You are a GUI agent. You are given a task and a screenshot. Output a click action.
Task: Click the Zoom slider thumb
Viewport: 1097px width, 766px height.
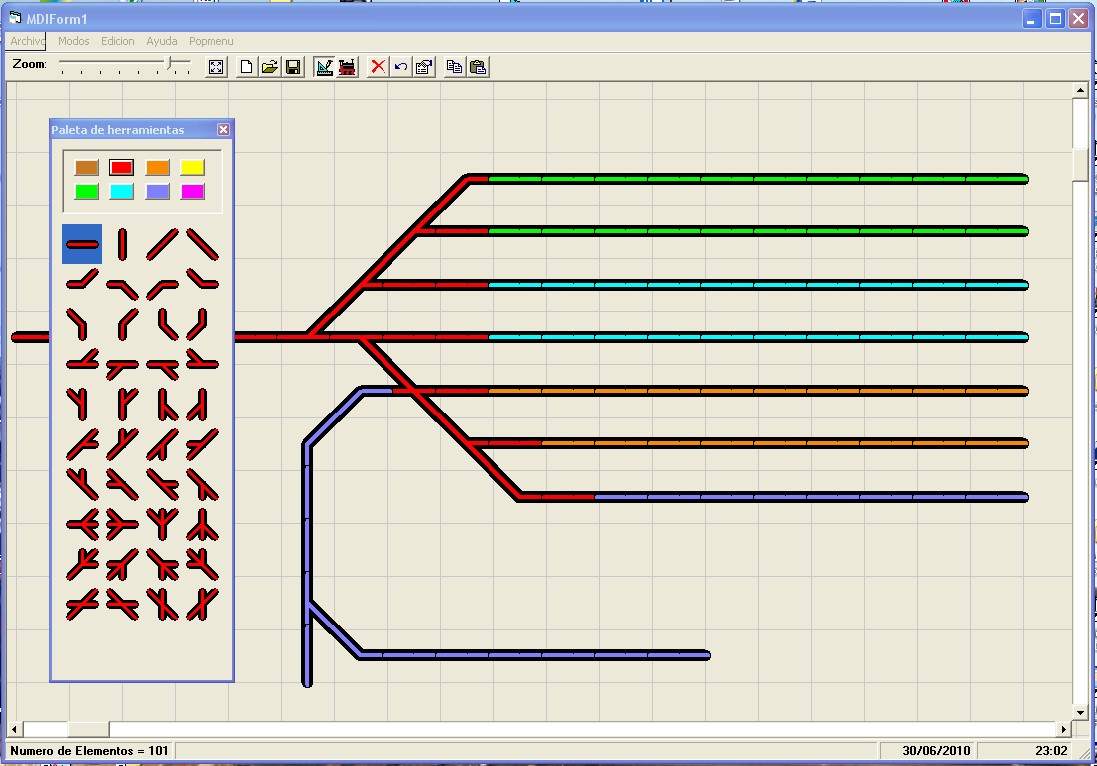point(169,64)
